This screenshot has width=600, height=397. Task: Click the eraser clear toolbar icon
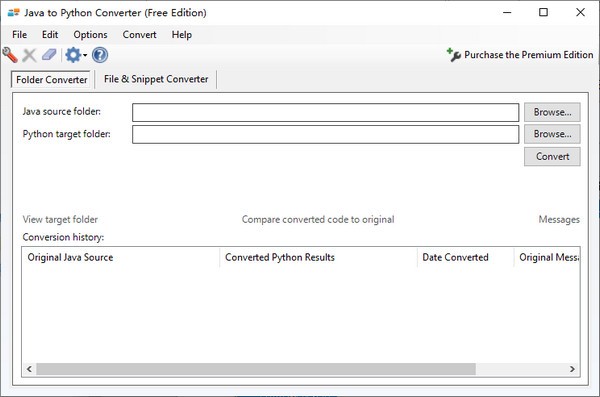(49, 55)
